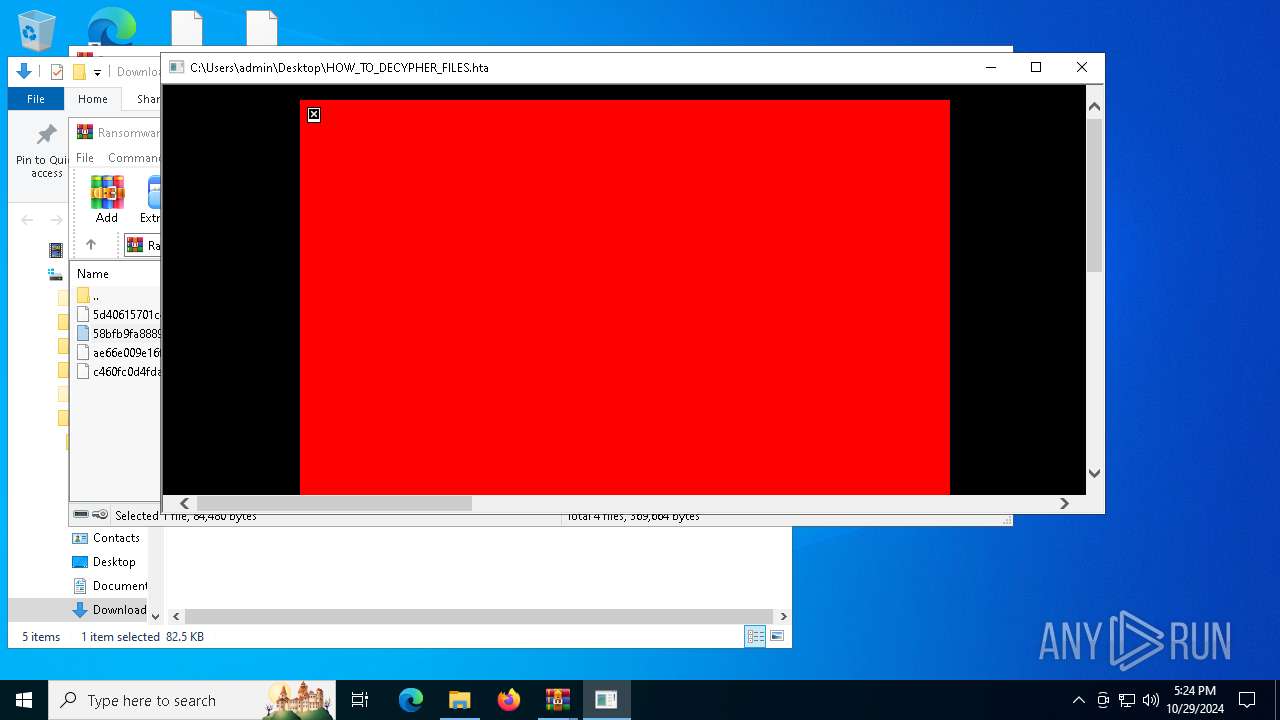
Task: Select file starting with 5d40615701c in WinRAR
Action: click(x=118, y=315)
